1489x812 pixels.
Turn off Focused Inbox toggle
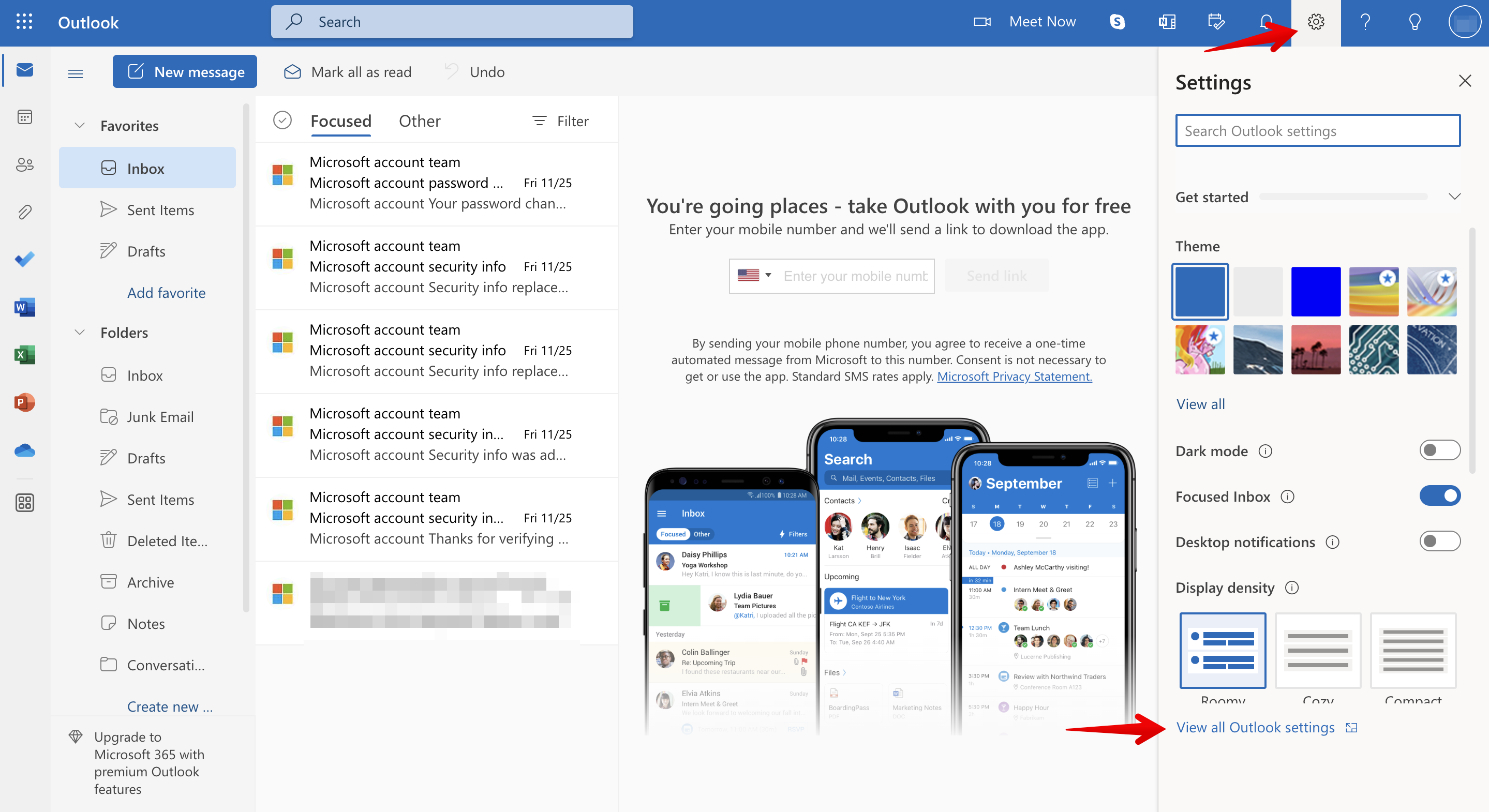[x=1439, y=496]
